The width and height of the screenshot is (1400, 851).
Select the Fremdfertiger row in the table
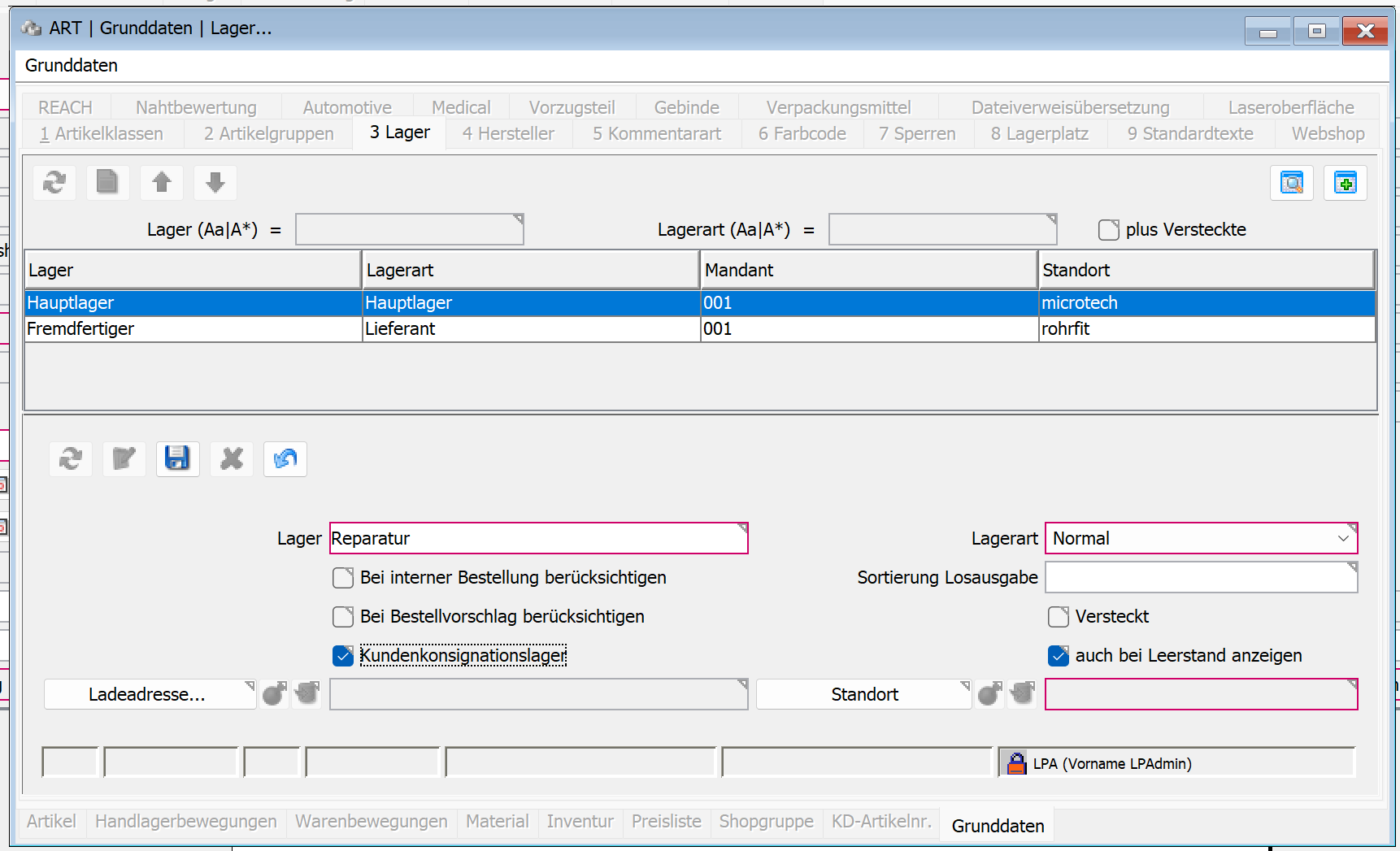tap(192, 328)
